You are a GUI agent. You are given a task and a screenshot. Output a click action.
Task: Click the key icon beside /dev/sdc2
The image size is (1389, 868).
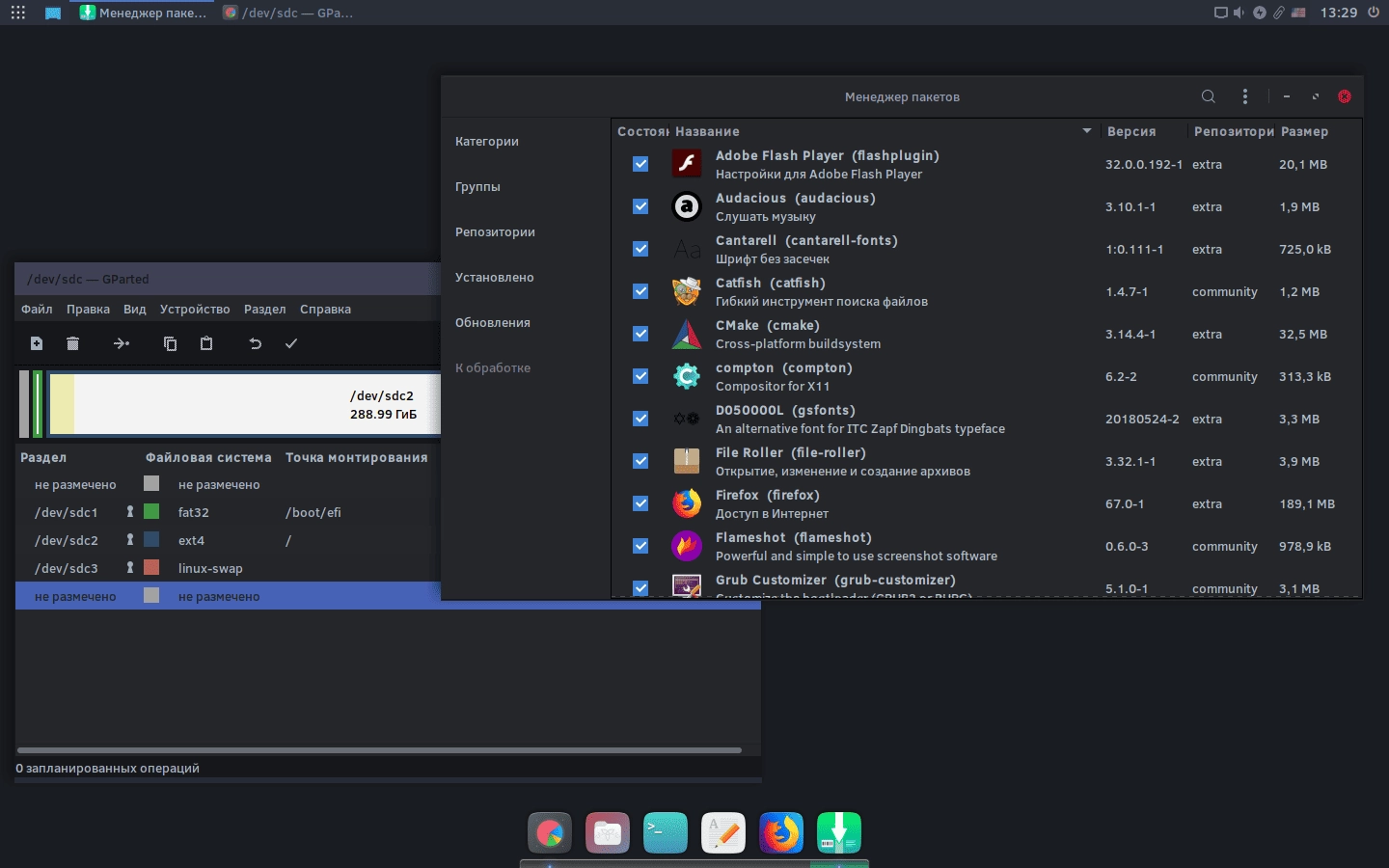(x=130, y=540)
